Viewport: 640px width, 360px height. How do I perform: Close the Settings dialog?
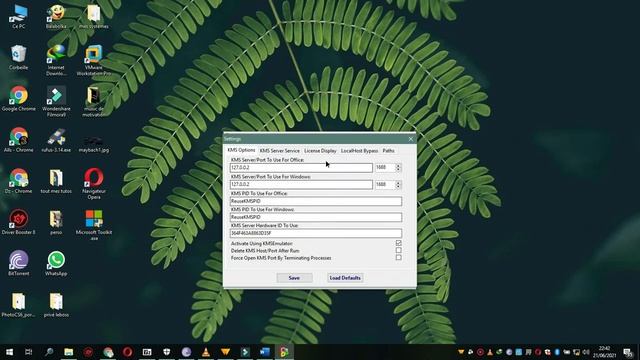click(411, 139)
